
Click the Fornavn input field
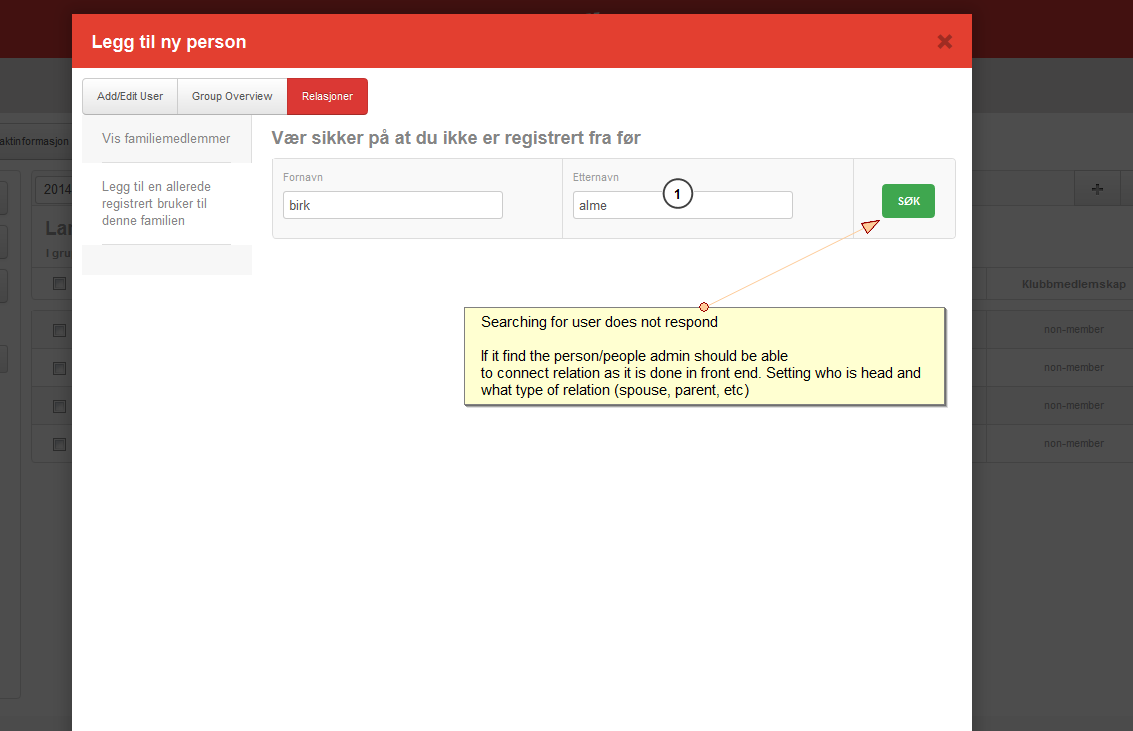[x=392, y=205]
